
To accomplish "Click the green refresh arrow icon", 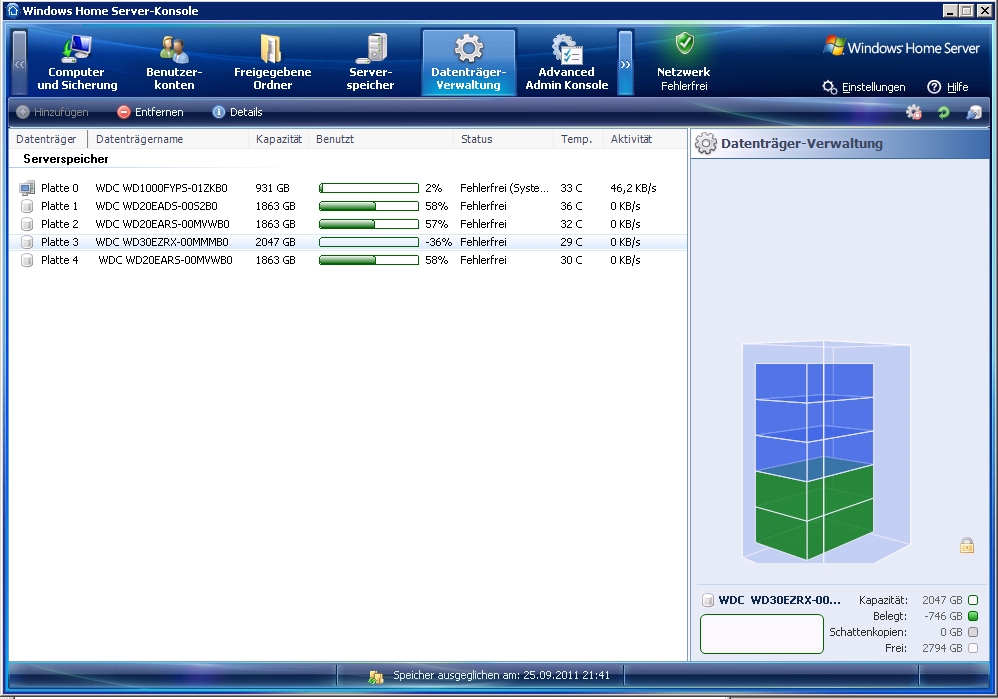I will pos(943,113).
